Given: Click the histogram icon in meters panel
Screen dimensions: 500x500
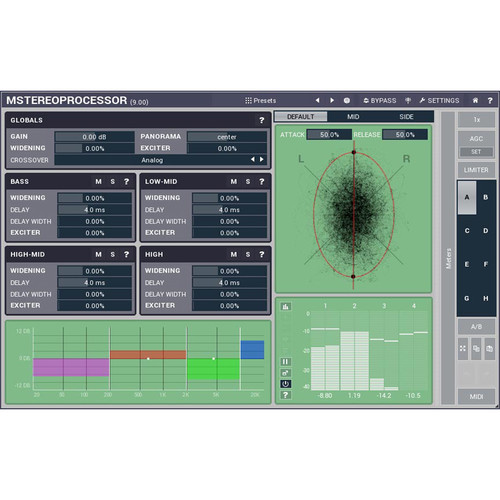Looking at the screenshot, I should tap(285, 307).
